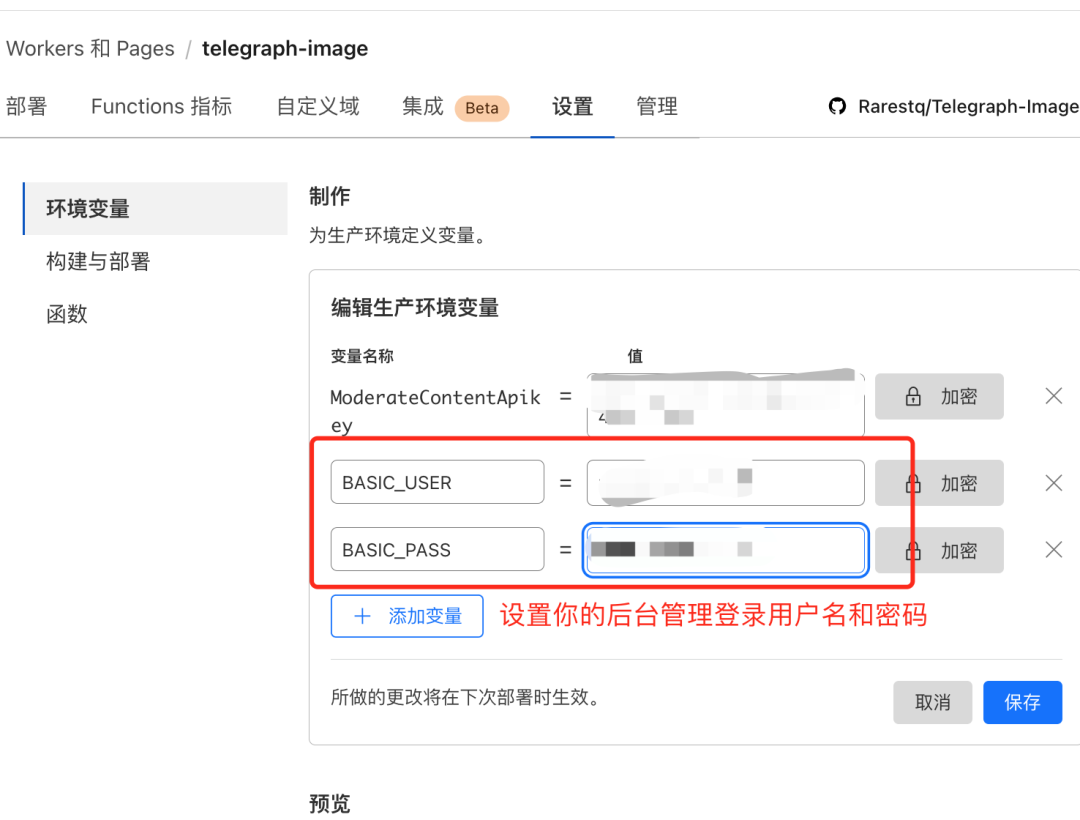Image resolution: width=1080 pixels, height=820 pixels.
Task: Open the 管理 tab
Action: click(x=656, y=107)
